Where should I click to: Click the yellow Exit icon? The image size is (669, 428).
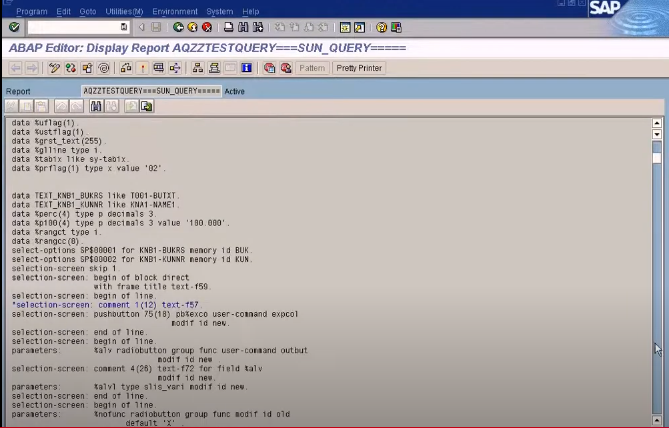192,27
